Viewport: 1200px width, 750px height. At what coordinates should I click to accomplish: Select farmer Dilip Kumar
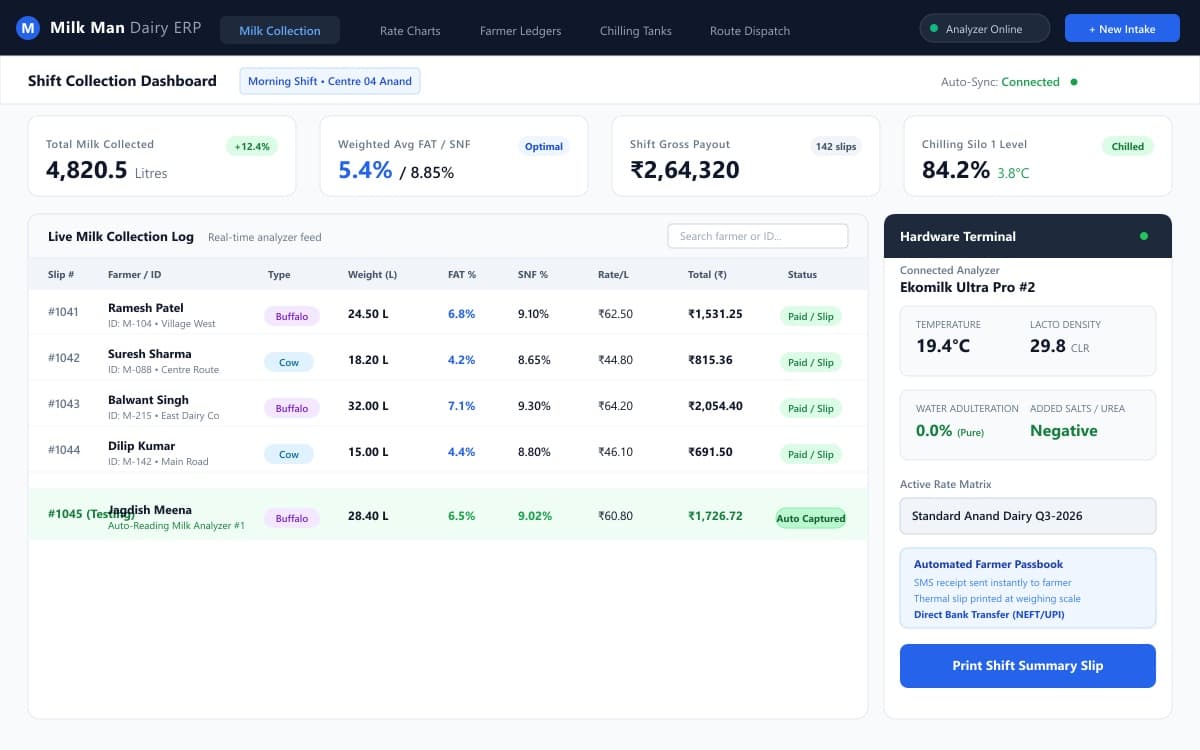142,445
